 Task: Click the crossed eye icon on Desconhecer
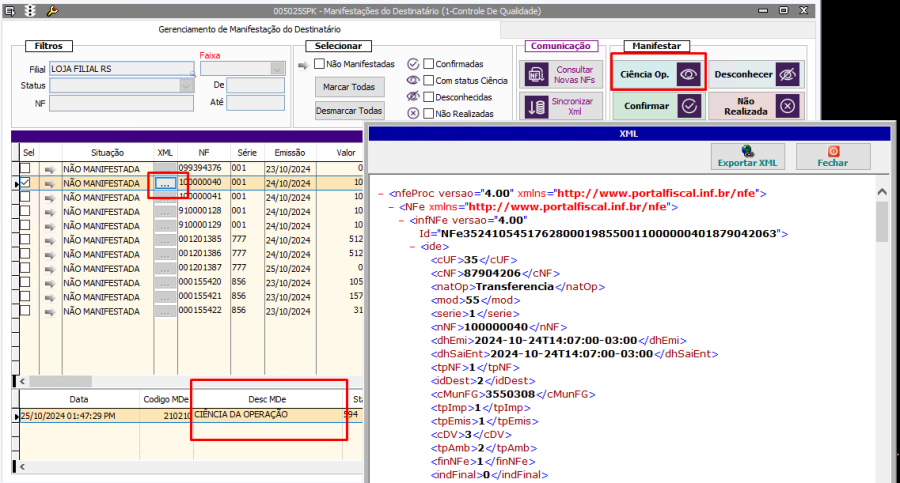pos(788,74)
